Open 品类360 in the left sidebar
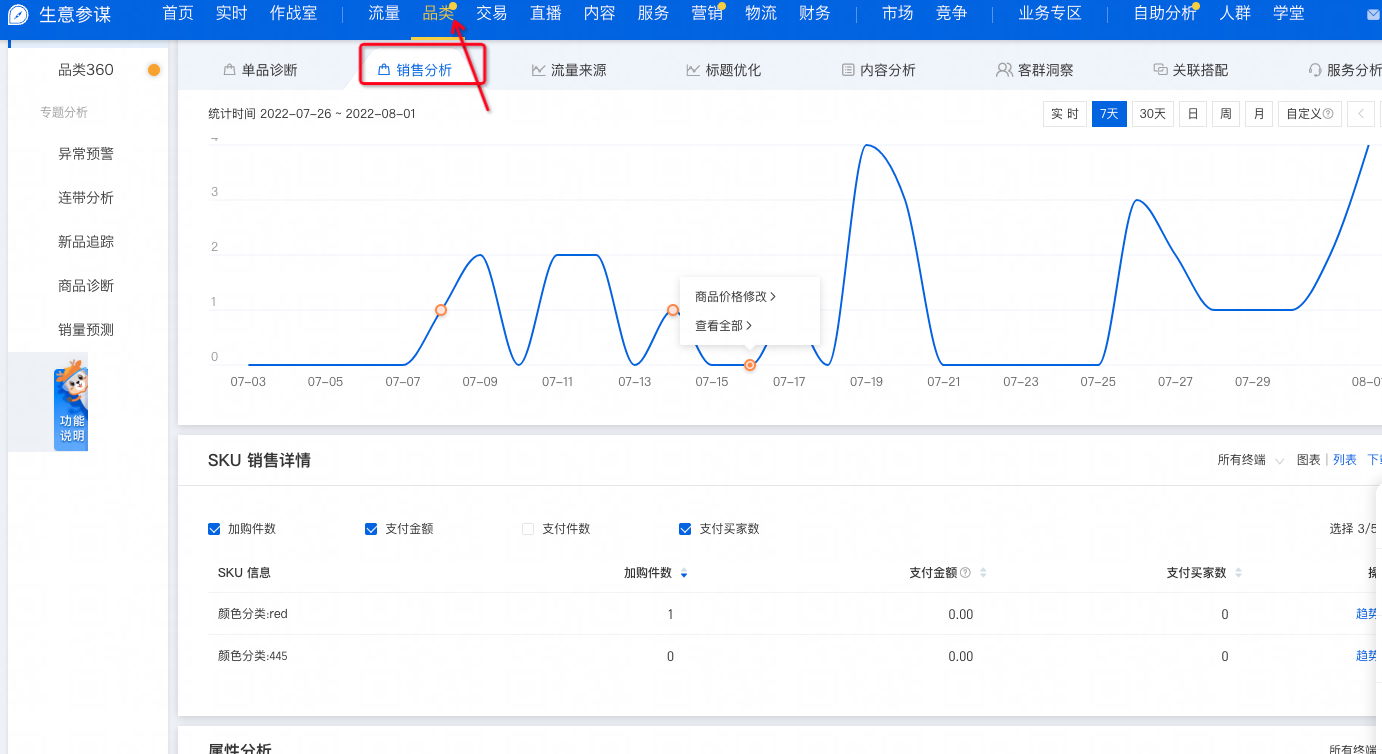The image size is (1382, 754). (86, 70)
